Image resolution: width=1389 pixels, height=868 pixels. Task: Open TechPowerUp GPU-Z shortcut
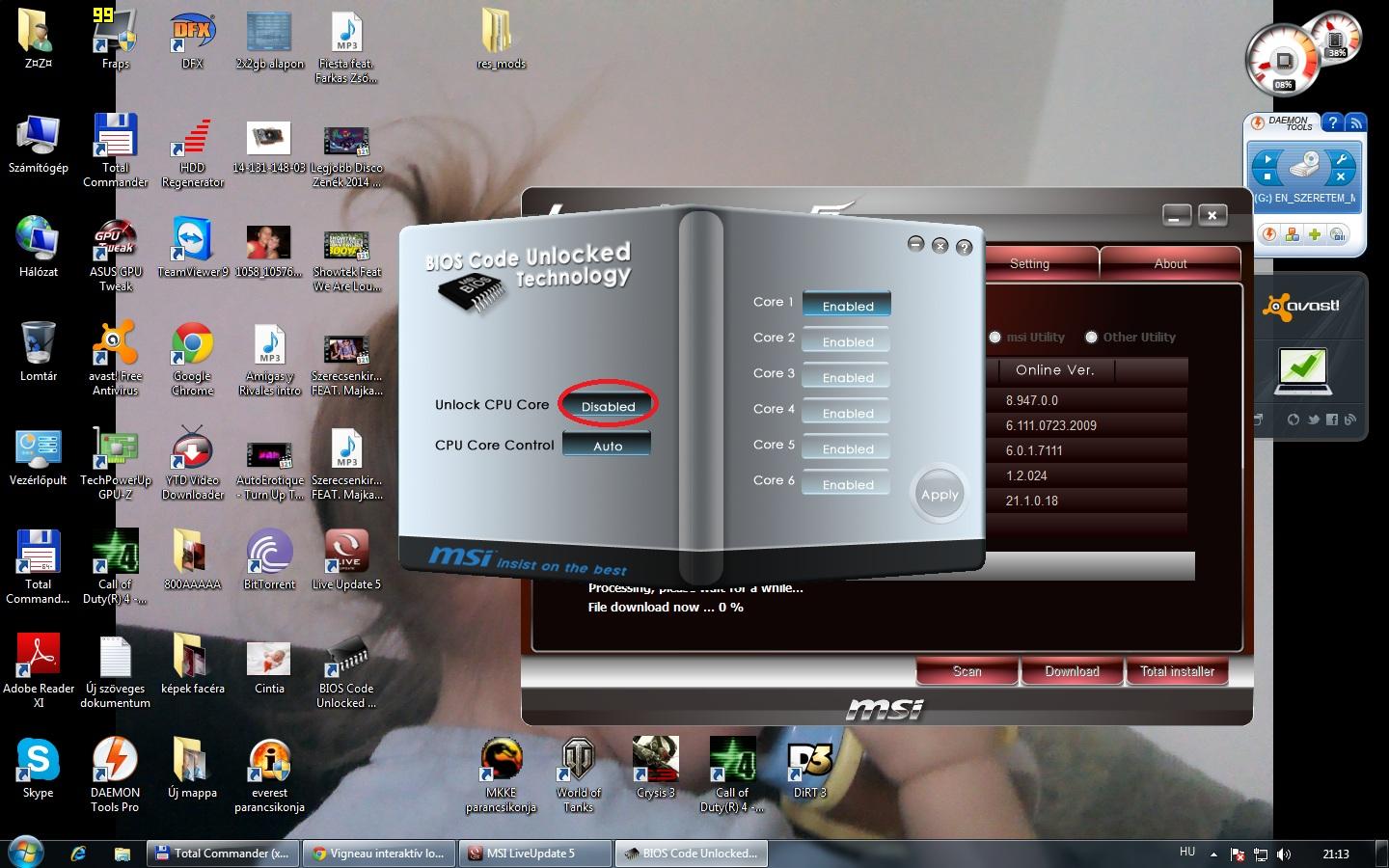116,462
